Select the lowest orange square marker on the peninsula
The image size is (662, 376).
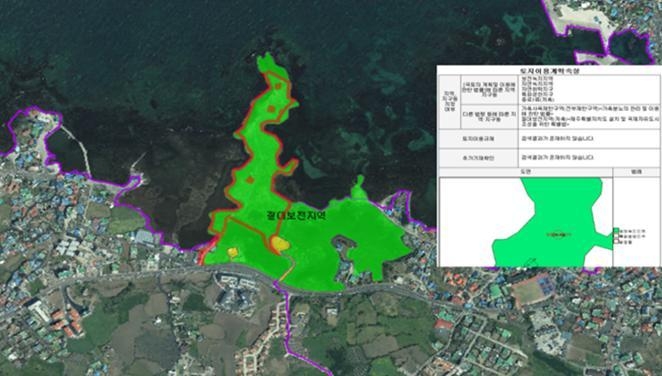coord(250,180)
